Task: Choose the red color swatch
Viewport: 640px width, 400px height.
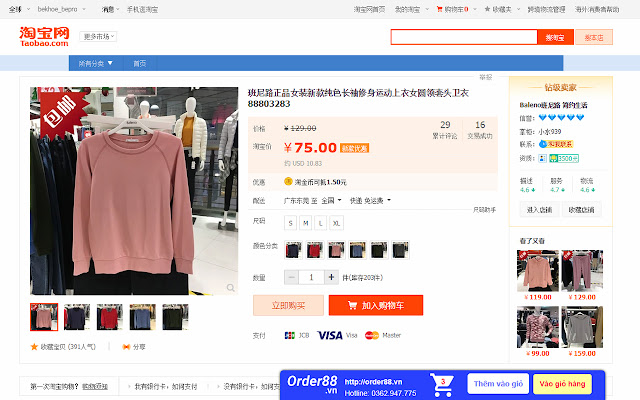Action: (315, 250)
